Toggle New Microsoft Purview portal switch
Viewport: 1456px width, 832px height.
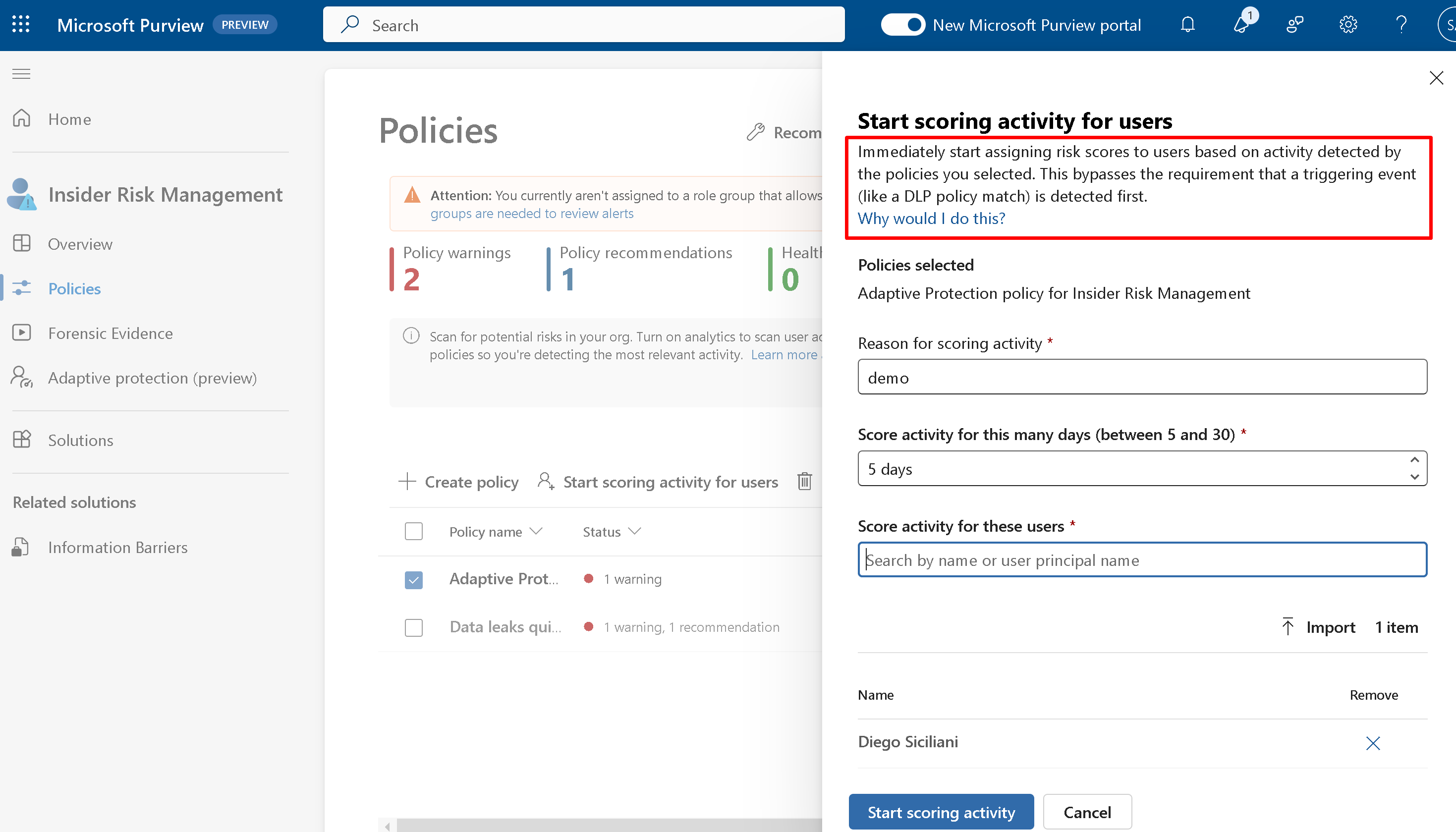pyautogui.click(x=902, y=25)
